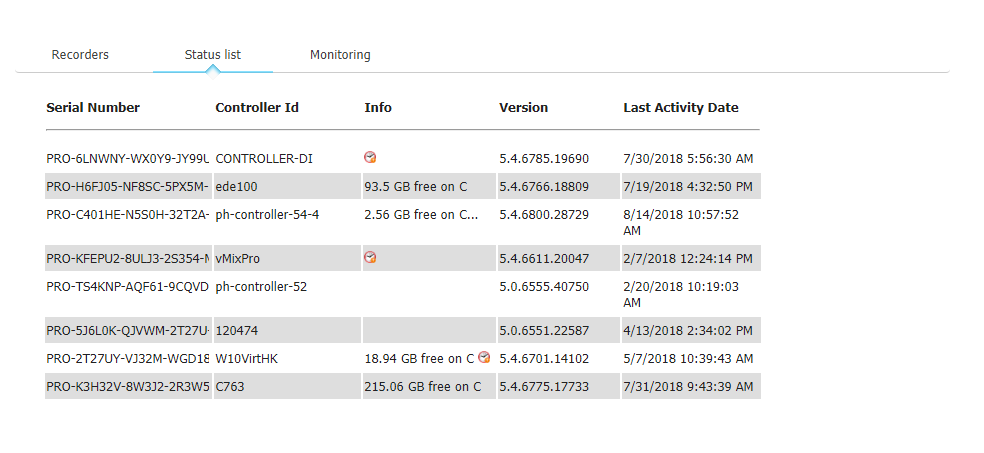Viewport: 984px width, 453px height.
Task: Select the controller 120474 row
Action: click(x=403, y=330)
